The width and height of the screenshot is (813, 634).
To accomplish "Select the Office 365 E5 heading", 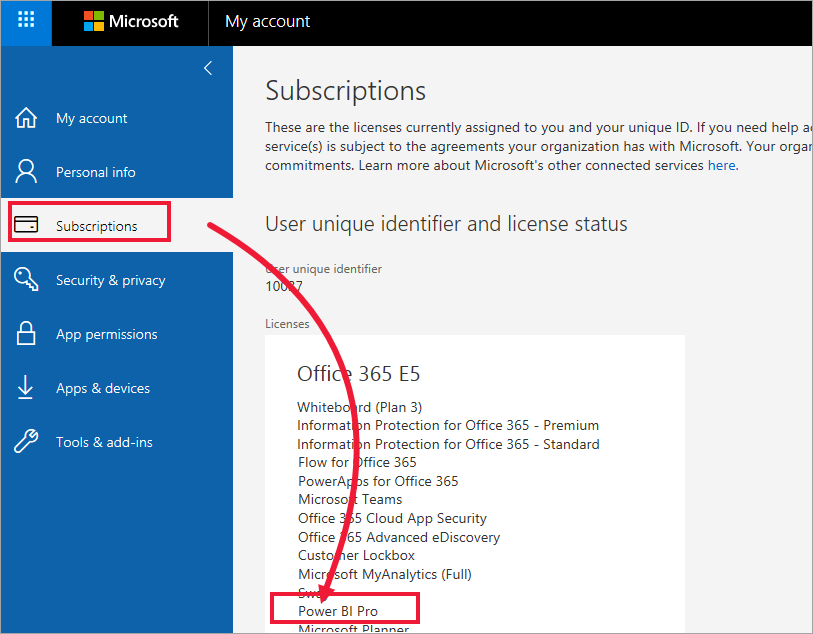I will [359, 373].
